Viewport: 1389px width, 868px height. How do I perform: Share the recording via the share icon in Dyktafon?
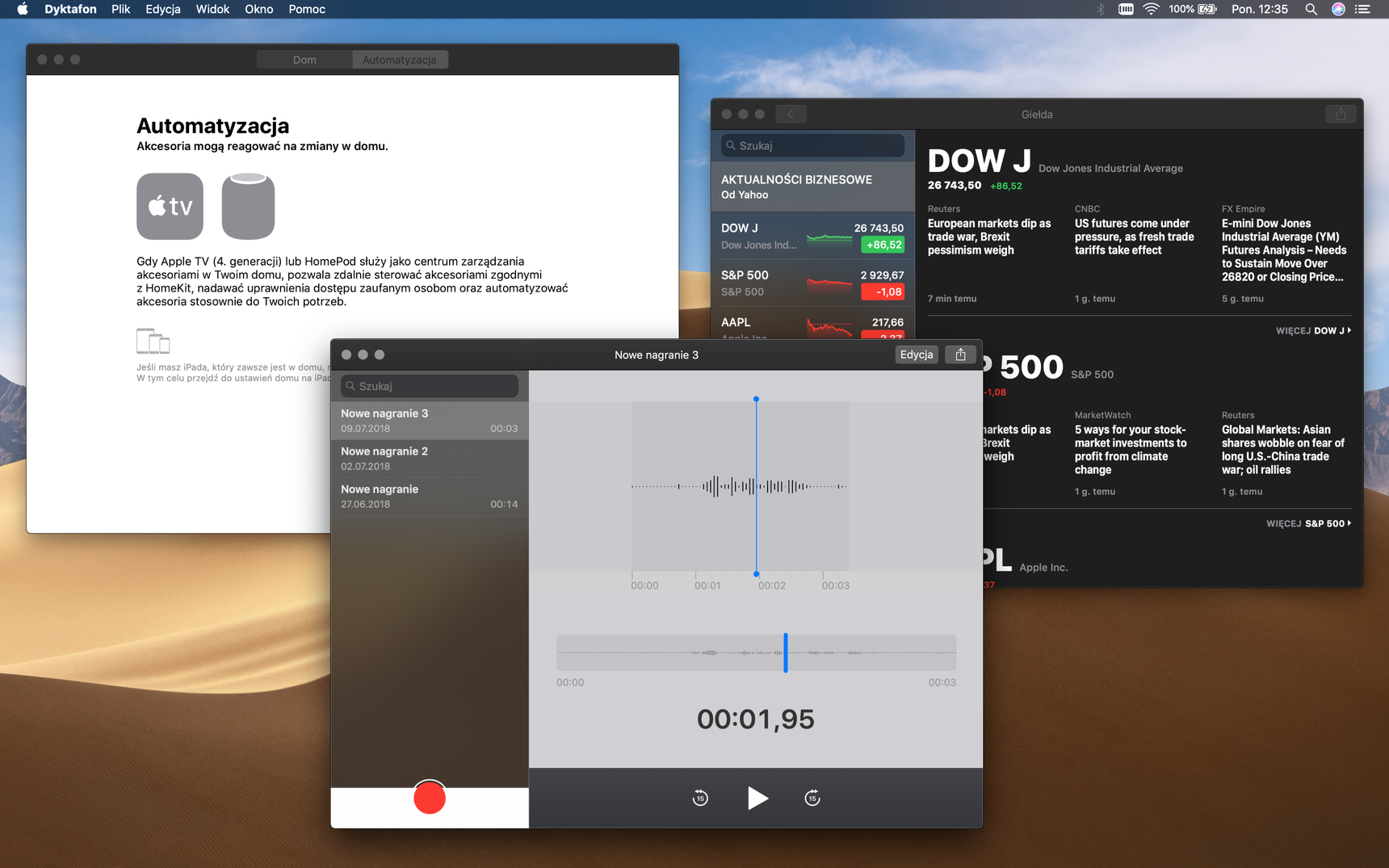[960, 354]
